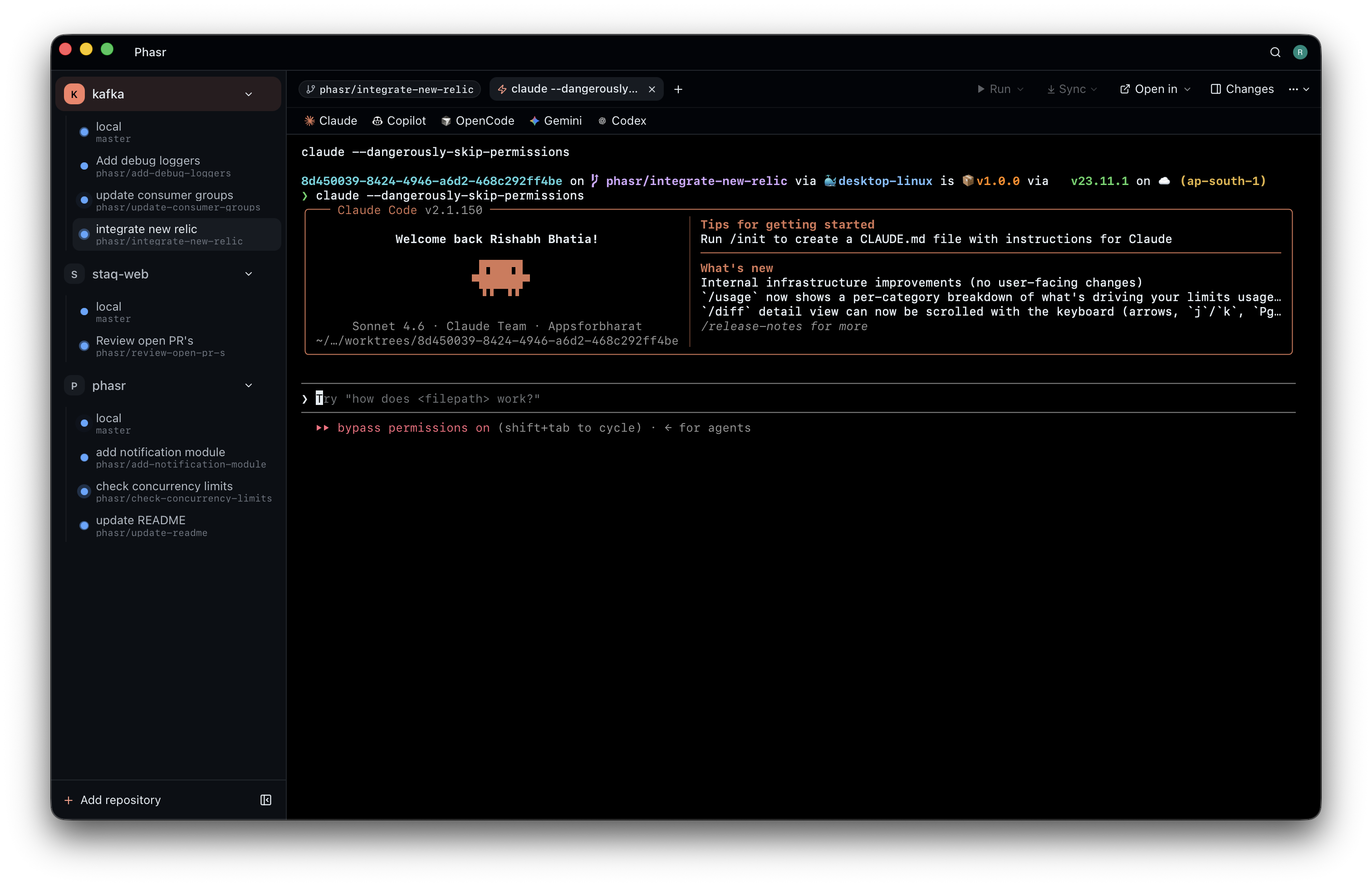Click 'Welcome back Rishabh Bhatia!' text
This screenshot has height=887, width=1372.
coord(497,239)
